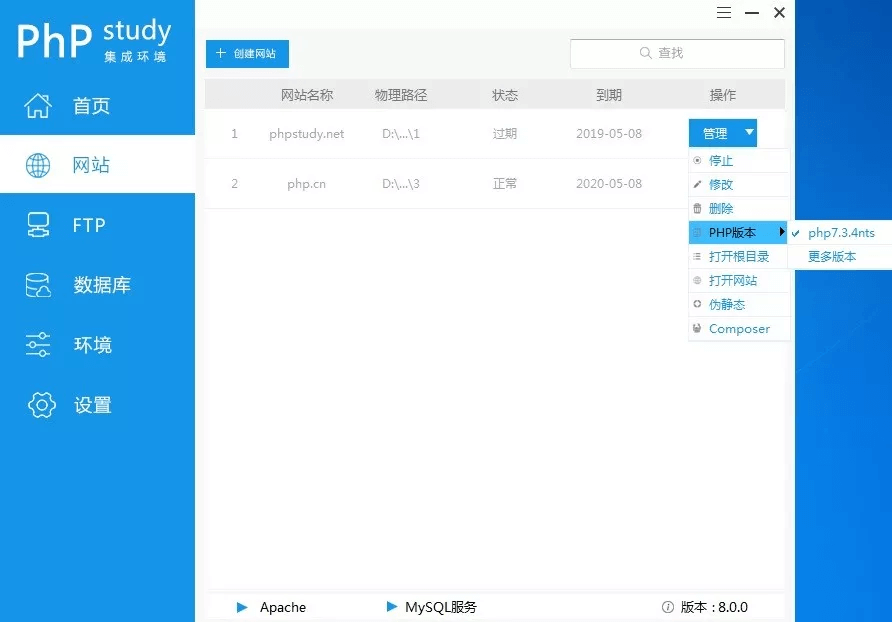
Task: Expand the PHP版本 submenu
Action: coord(734,232)
